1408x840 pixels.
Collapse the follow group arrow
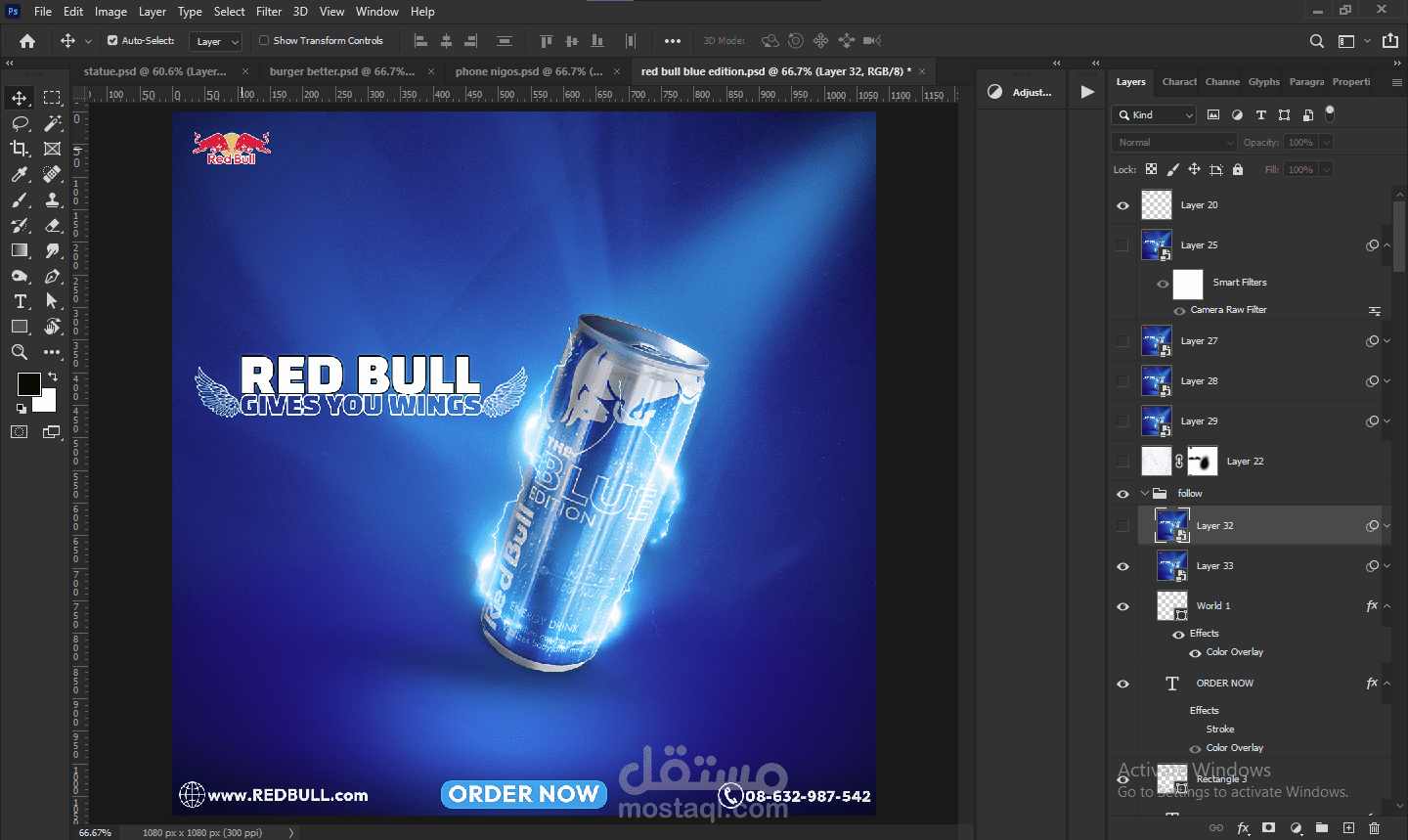(x=1144, y=494)
